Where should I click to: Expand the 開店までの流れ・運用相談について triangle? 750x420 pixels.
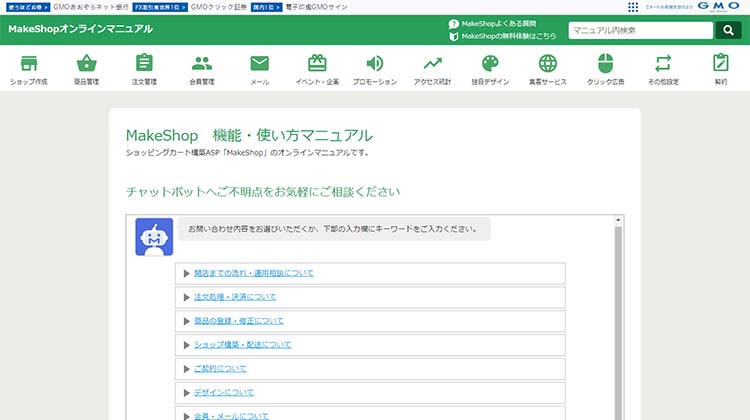[x=187, y=274]
